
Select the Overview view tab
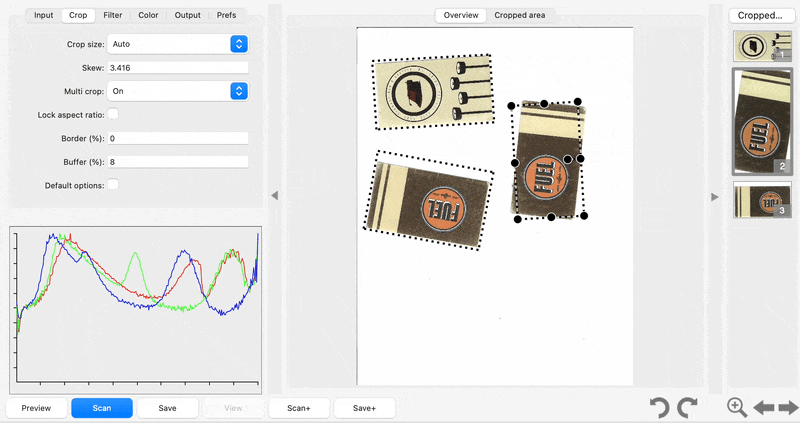pos(461,15)
